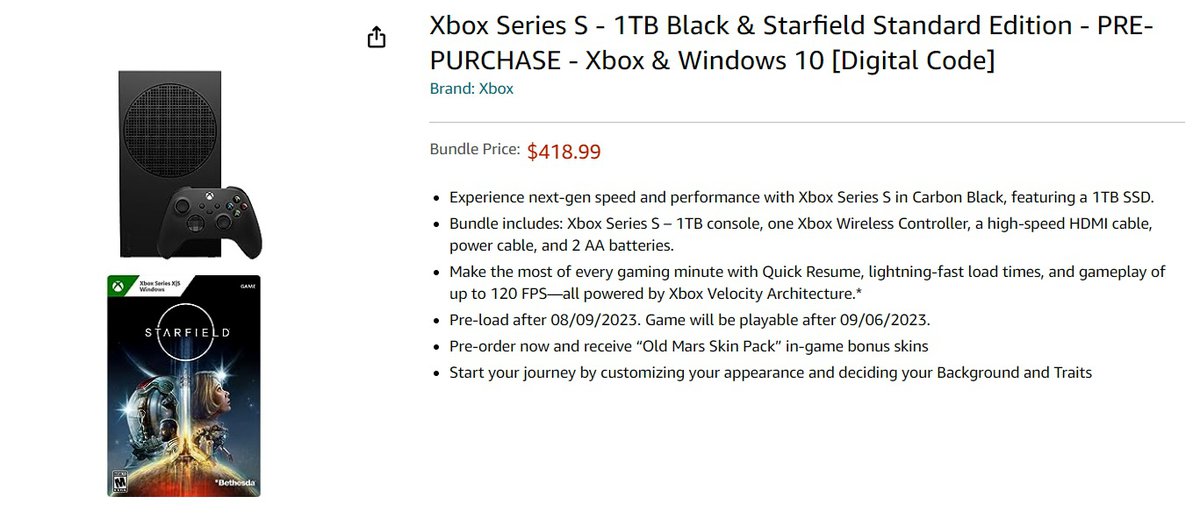Click the share icon beside the product title
This screenshot has height=518, width=1200.
(376, 38)
